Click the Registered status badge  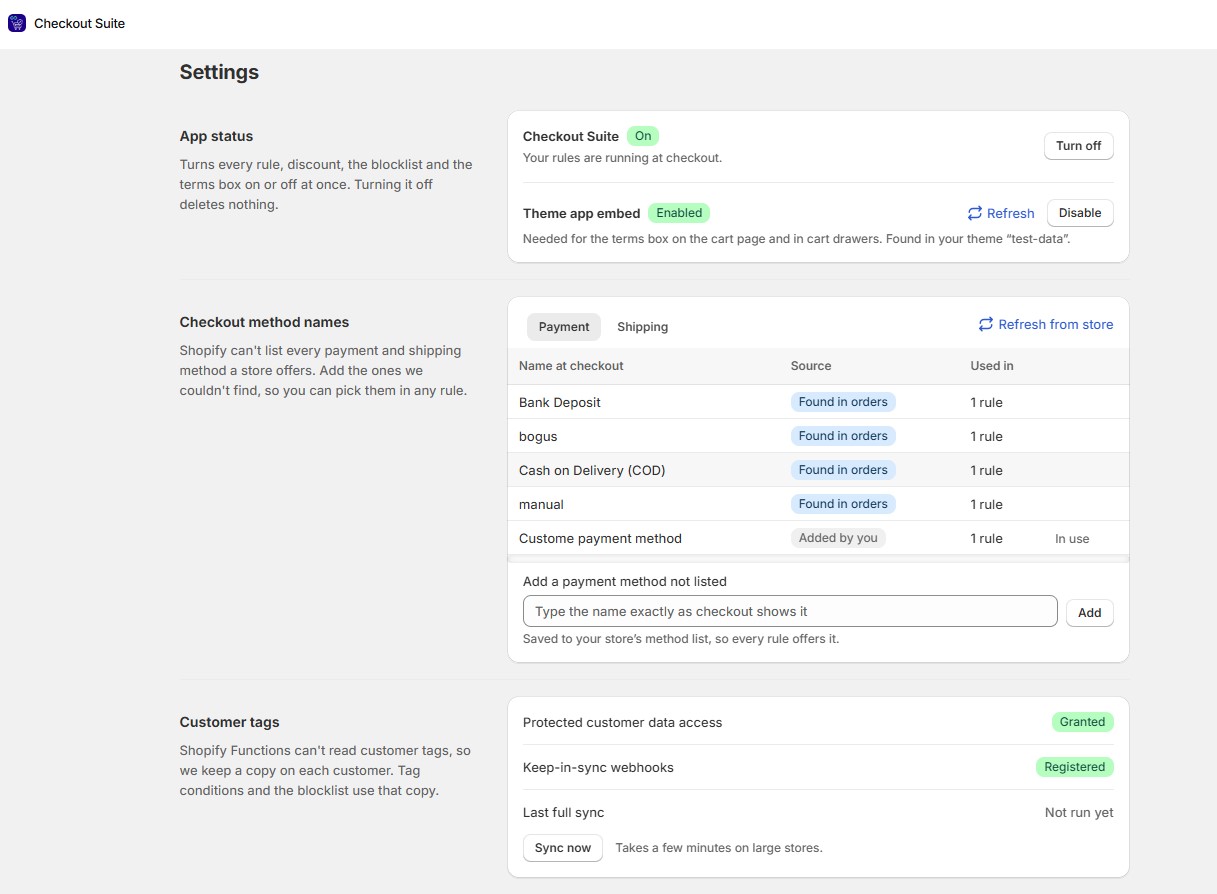pyautogui.click(x=1074, y=767)
